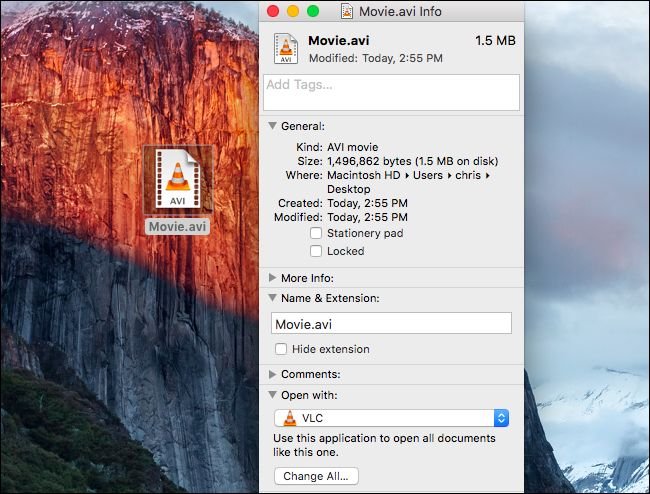Click the Movie.avi label under the desktop icon
This screenshot has width=650, height=494.
click(177, 226)
